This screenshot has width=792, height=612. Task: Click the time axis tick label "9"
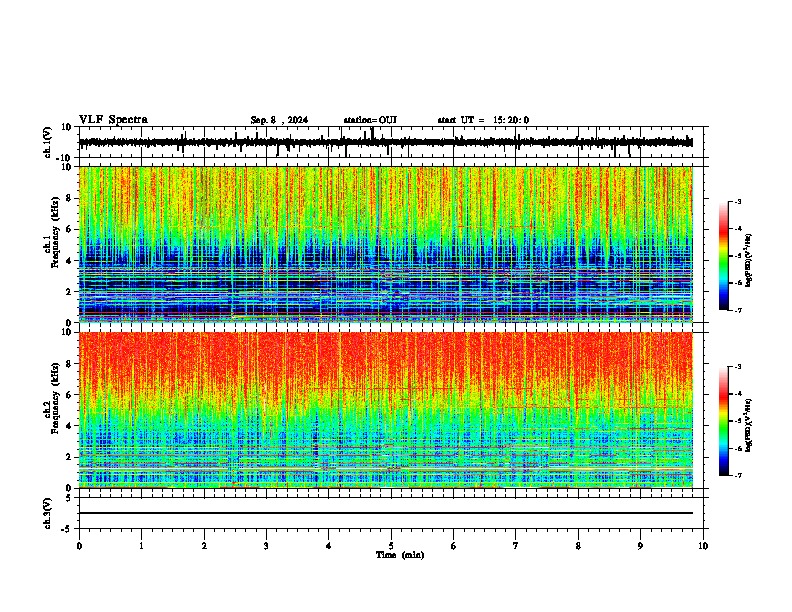(640, 546)
